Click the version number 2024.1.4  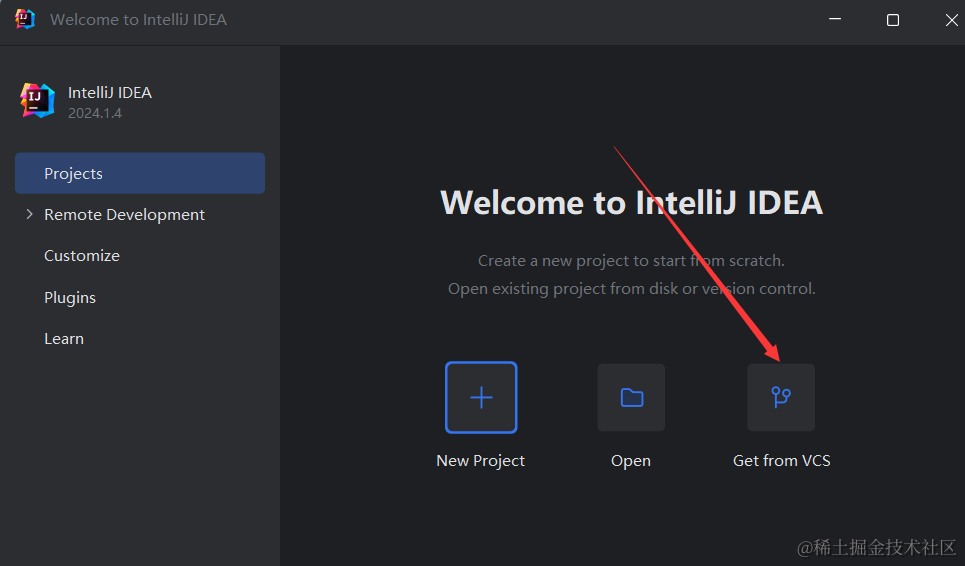click(x=95, y=113)
